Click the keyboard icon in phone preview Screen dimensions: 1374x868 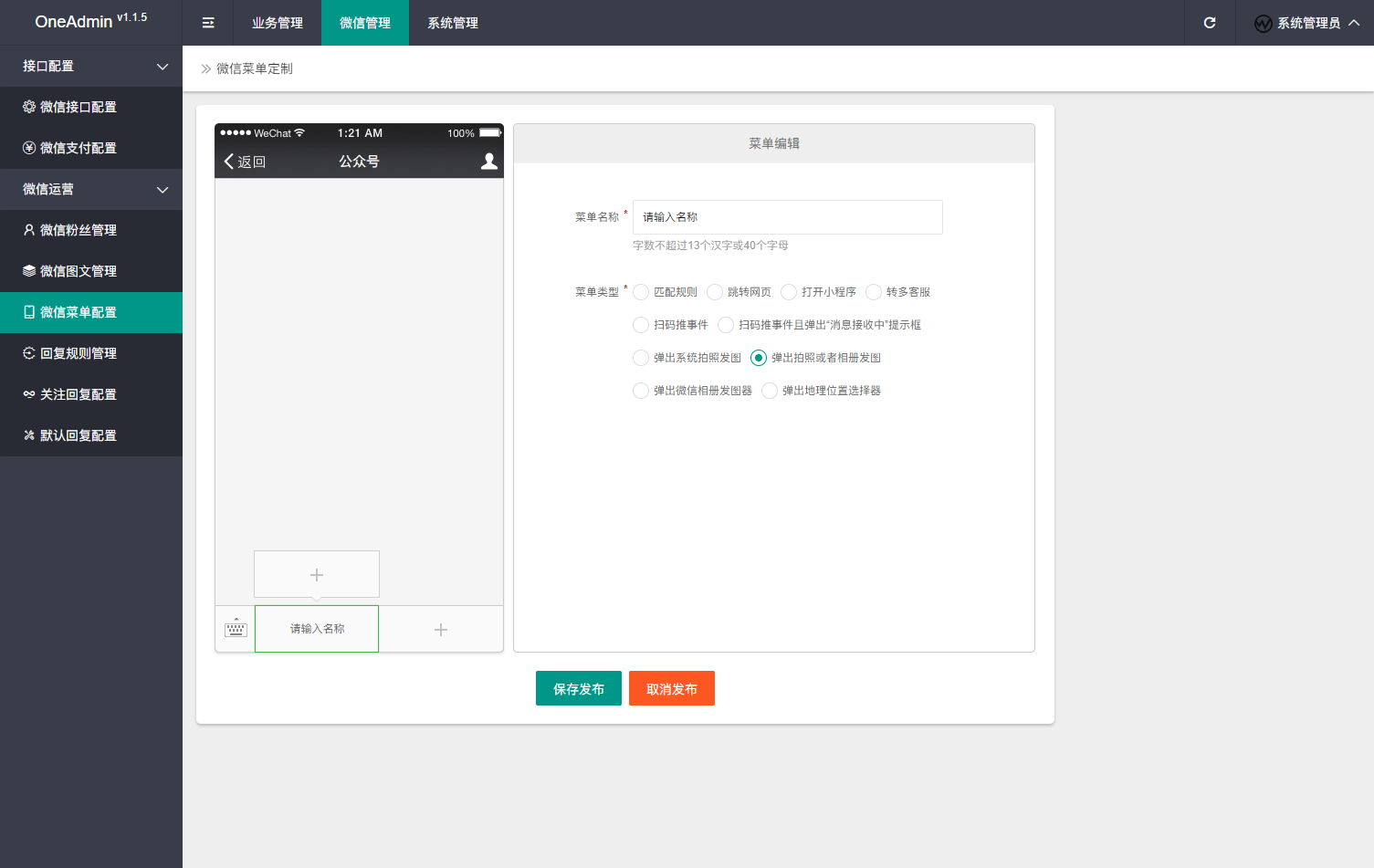[236, 628]
